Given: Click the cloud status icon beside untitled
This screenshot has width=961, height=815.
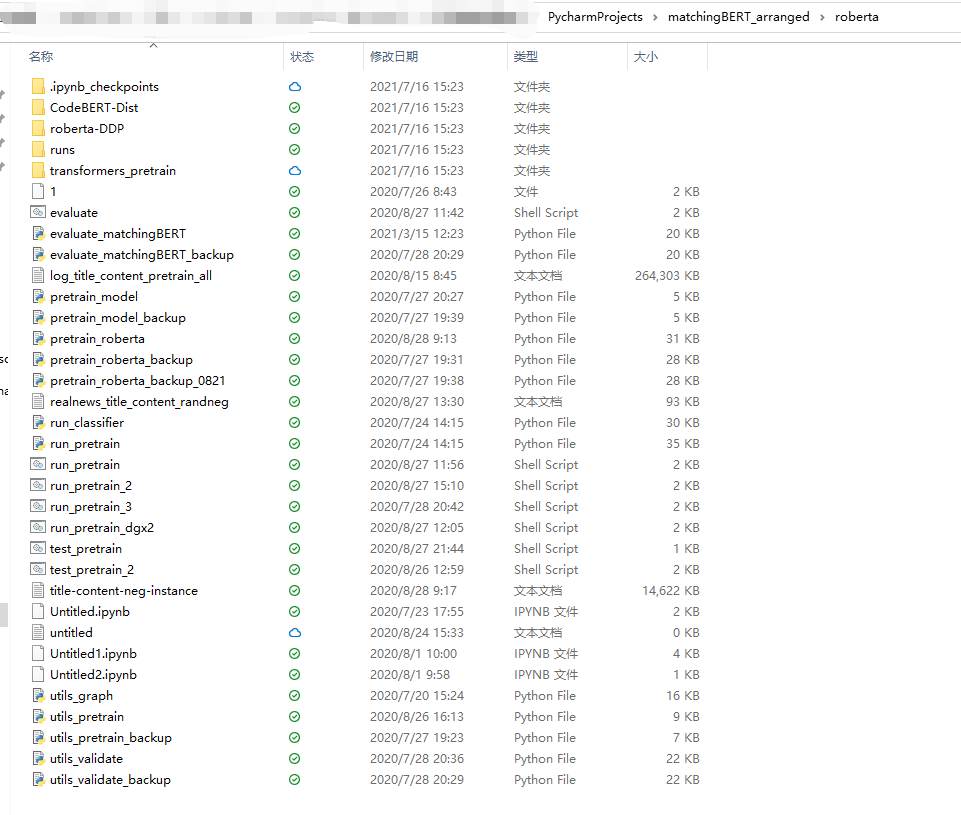Looking at the screenshot, I should point(295,633).
